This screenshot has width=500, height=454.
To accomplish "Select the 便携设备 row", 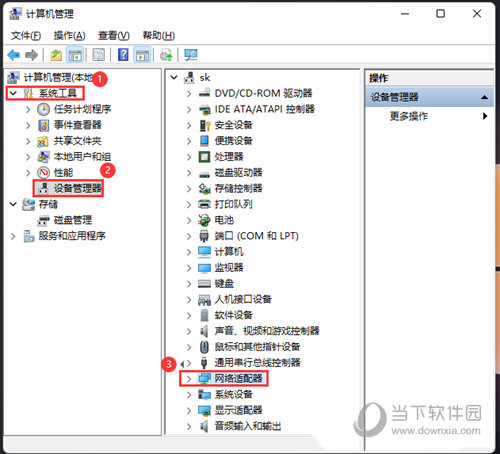I will 233,141.
